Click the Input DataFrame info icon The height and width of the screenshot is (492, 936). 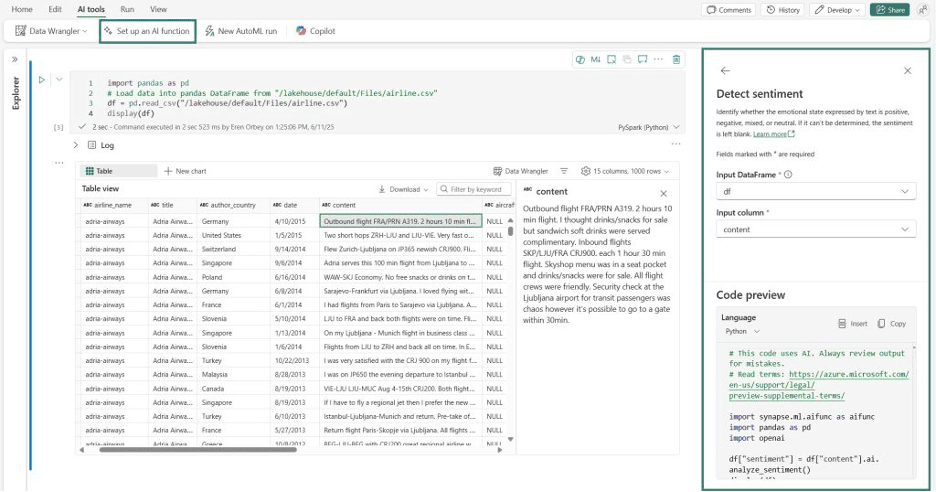[x=788, y=175]
